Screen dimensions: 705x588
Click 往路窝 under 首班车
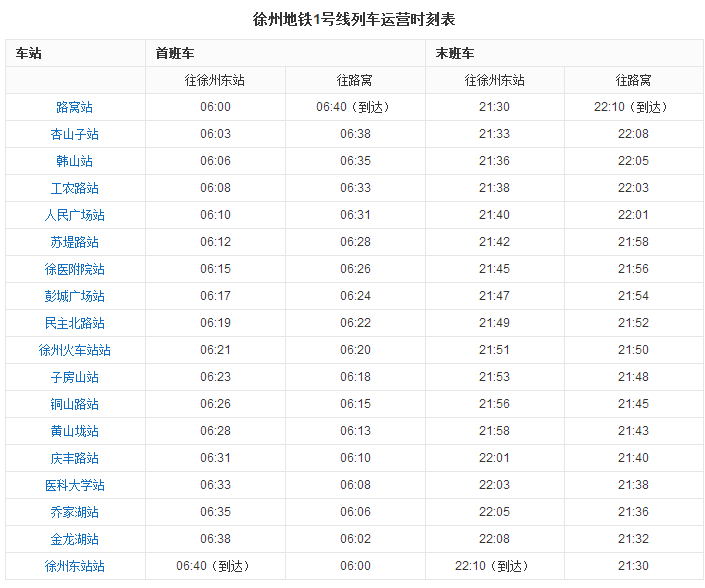tap(355, 80)
